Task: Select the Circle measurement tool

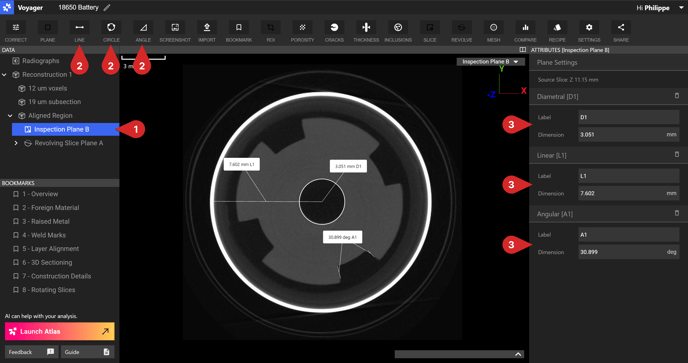Action: coord(111,31)
